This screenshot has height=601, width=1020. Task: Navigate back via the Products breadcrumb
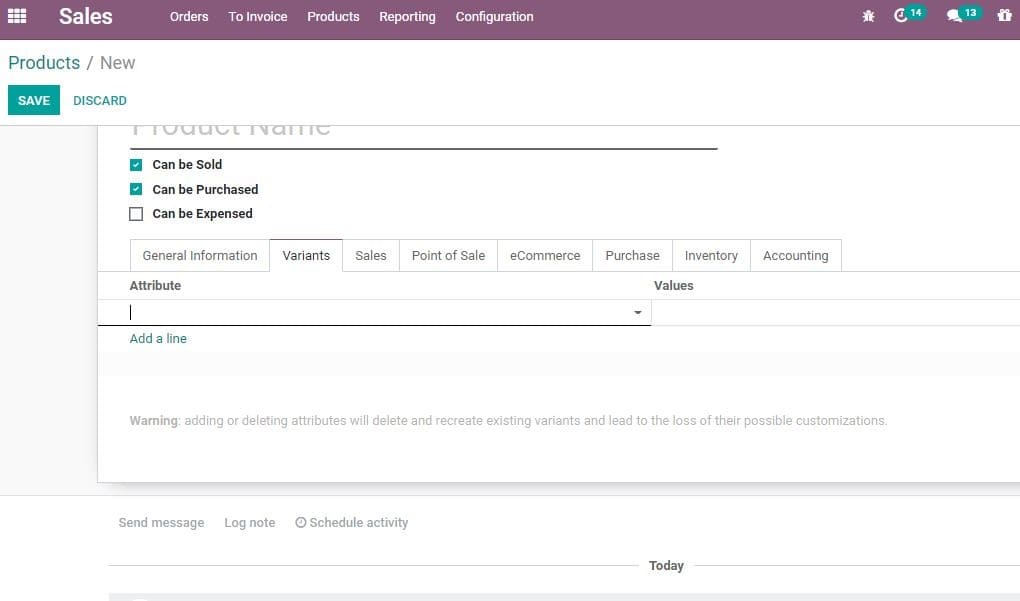coord(44,62)
